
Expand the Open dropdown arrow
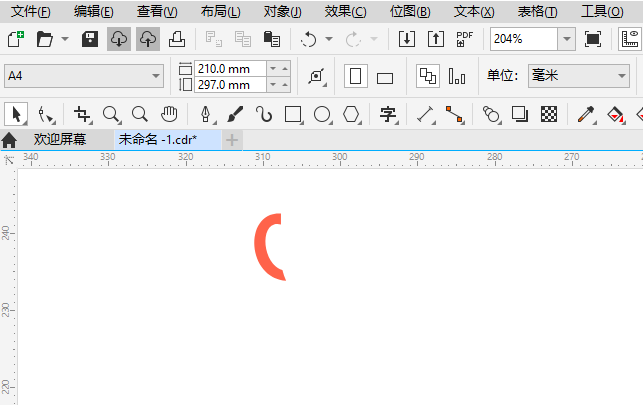(x=65, y=39)
